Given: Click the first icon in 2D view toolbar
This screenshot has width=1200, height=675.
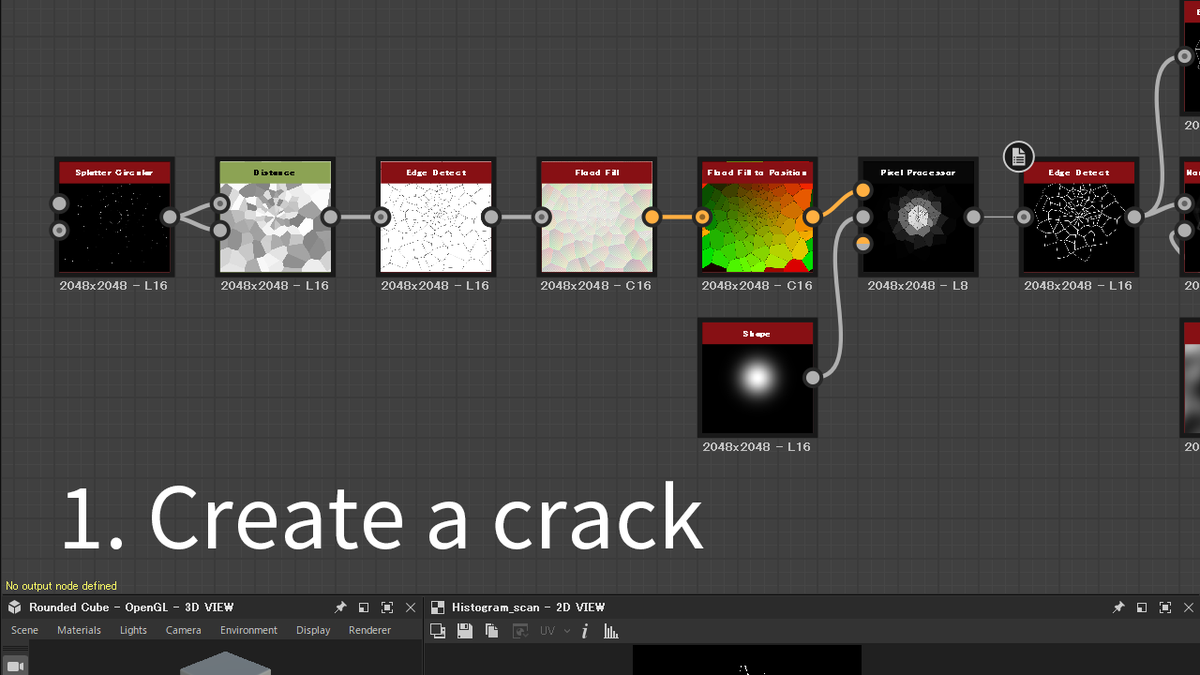Looking at the screenshot, I should [x=437, y=631].
